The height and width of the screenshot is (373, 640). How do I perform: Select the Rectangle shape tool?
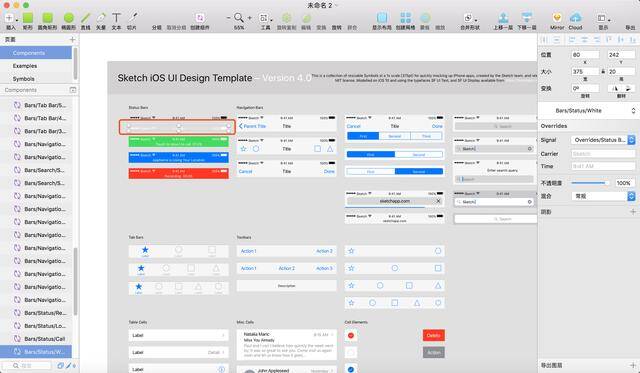pos(27,18)
